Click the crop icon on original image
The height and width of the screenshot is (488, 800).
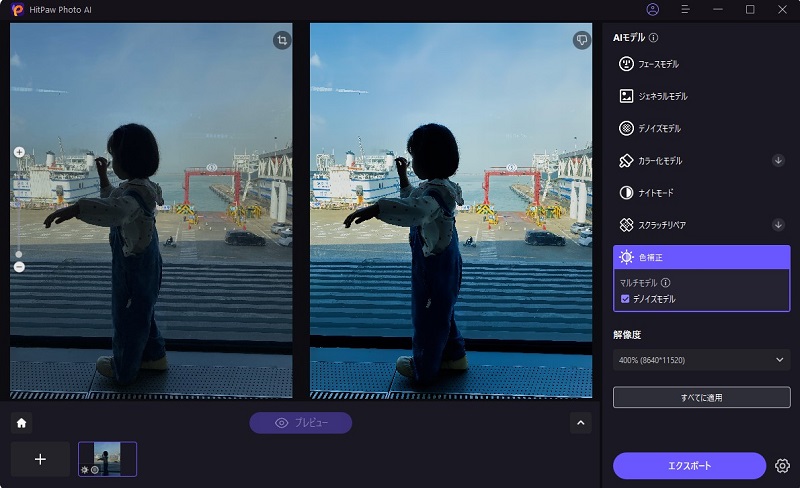click(283, 40)
